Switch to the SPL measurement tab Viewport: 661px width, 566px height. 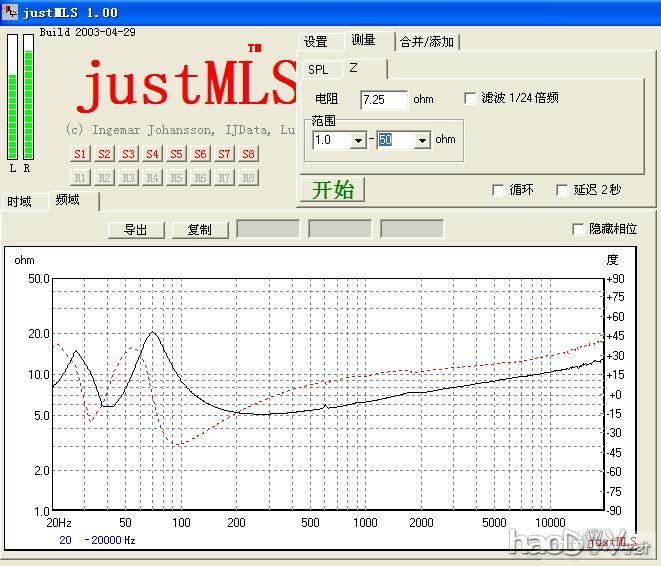pos(318,69)
